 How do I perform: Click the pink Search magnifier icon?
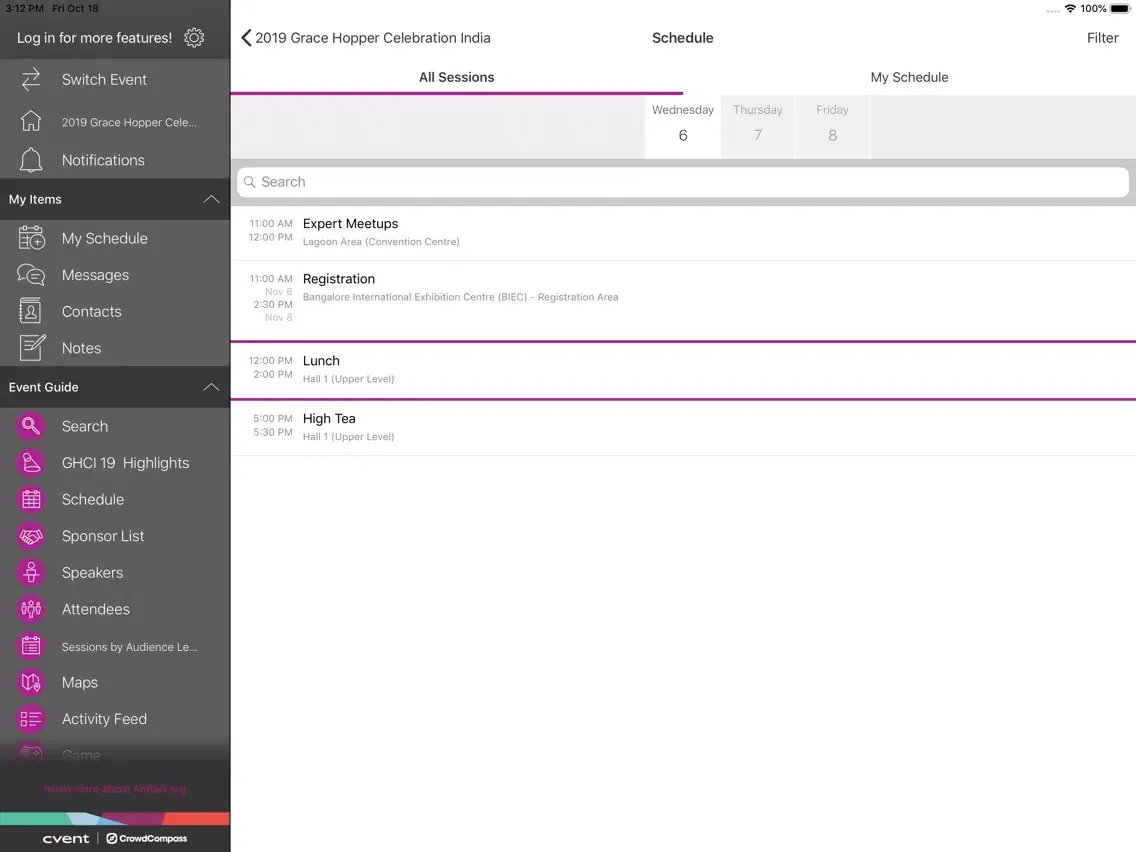(x=31, y=426)
